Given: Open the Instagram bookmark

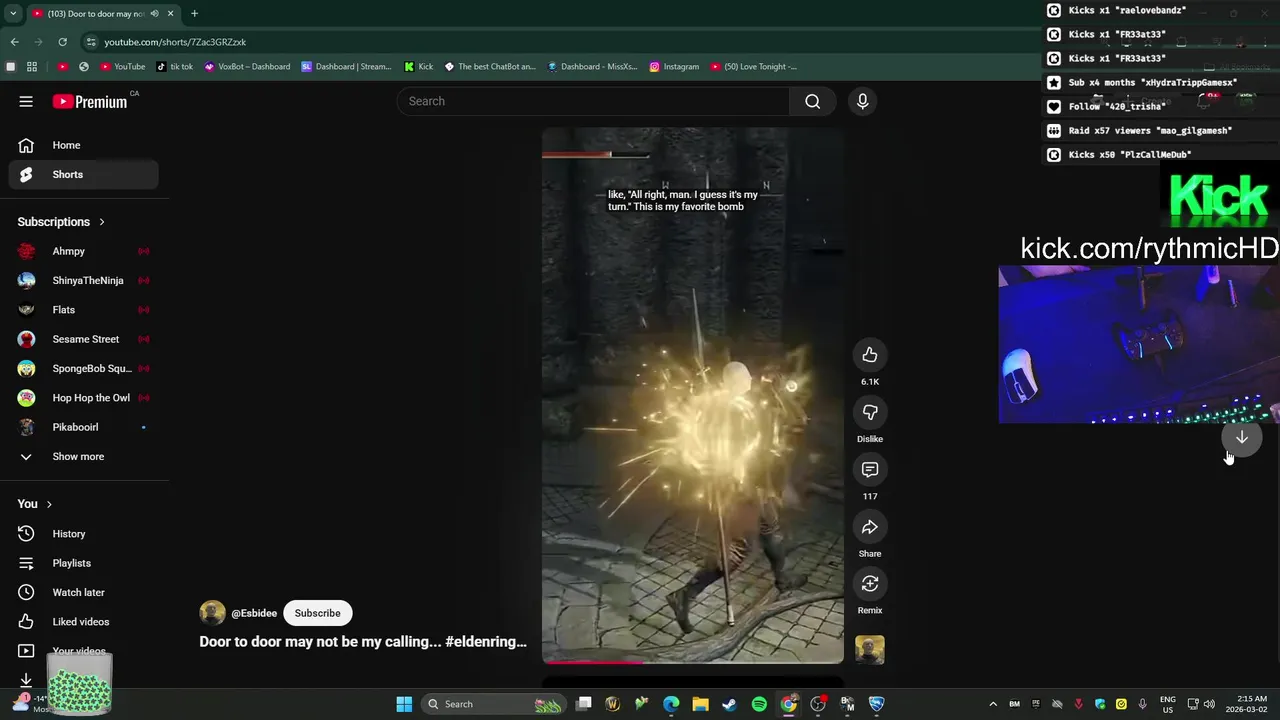Looking at the screenshot, I should (x=674, y=67).
